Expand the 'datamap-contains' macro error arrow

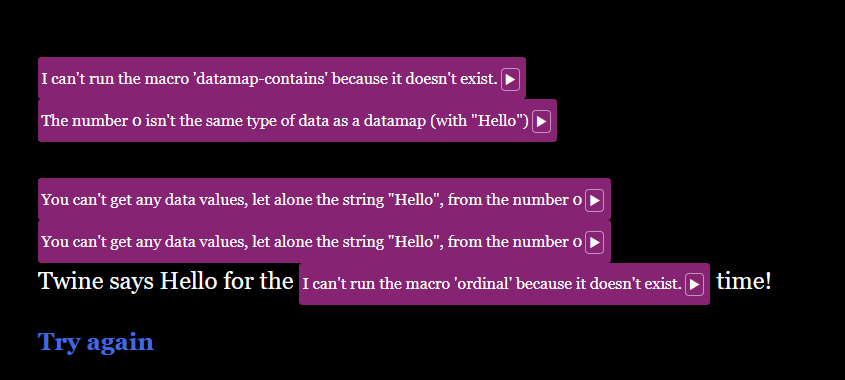click(510, 80)
